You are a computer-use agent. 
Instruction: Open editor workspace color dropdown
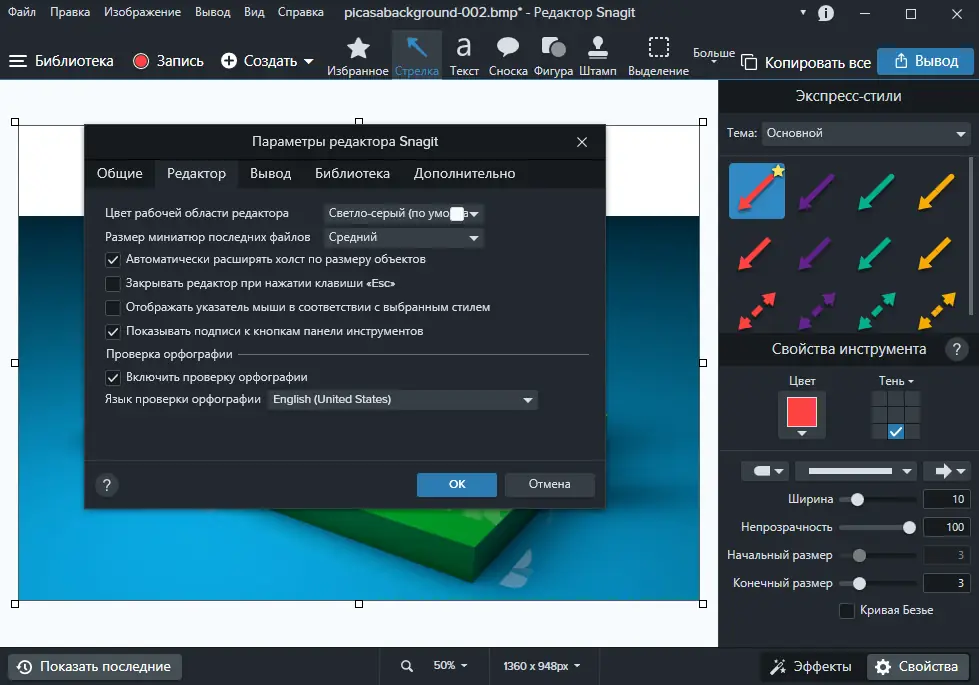point(403,214)
